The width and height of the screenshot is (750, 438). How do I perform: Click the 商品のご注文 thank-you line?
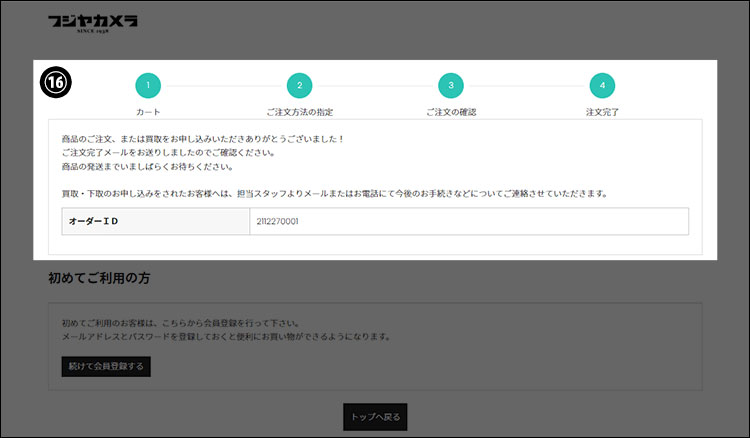pyautogui.click(x=203, y=139)
